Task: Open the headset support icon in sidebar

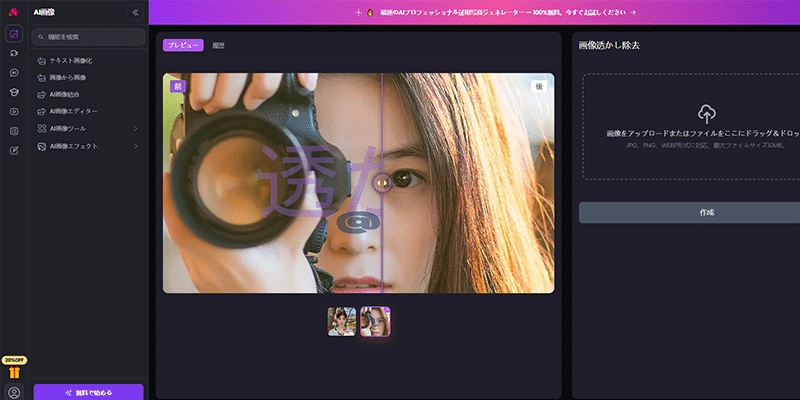Action: point(14,53)
